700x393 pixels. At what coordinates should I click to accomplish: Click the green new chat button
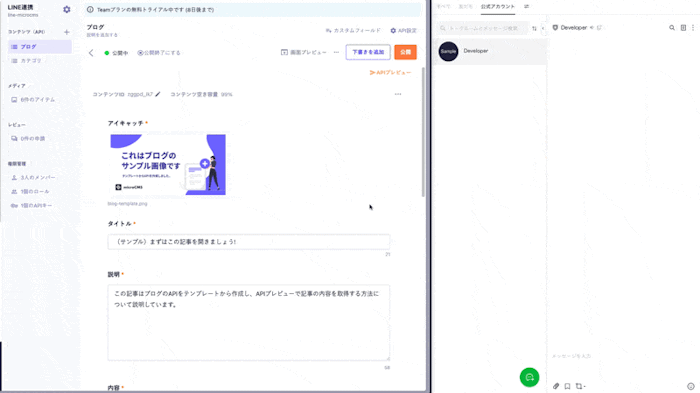(529, 377)
